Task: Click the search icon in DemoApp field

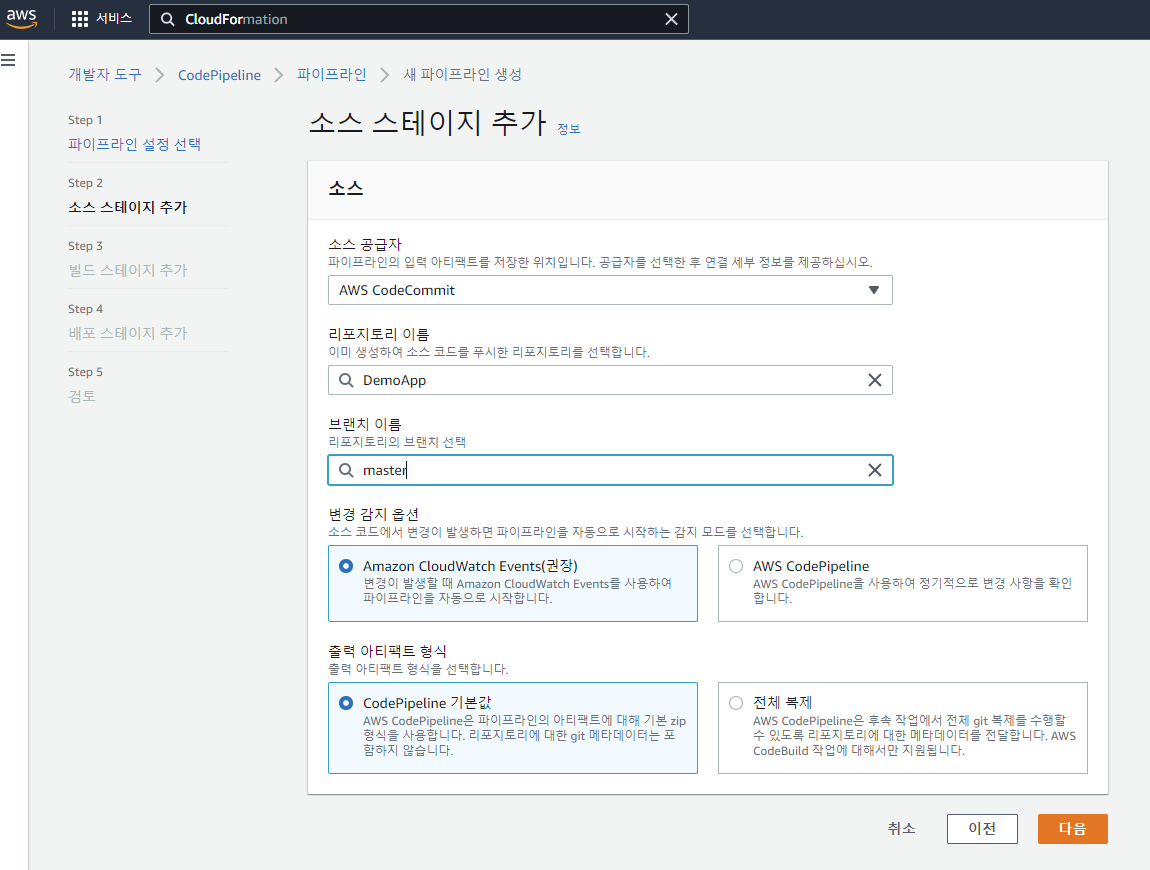Action: pos(346,380)
